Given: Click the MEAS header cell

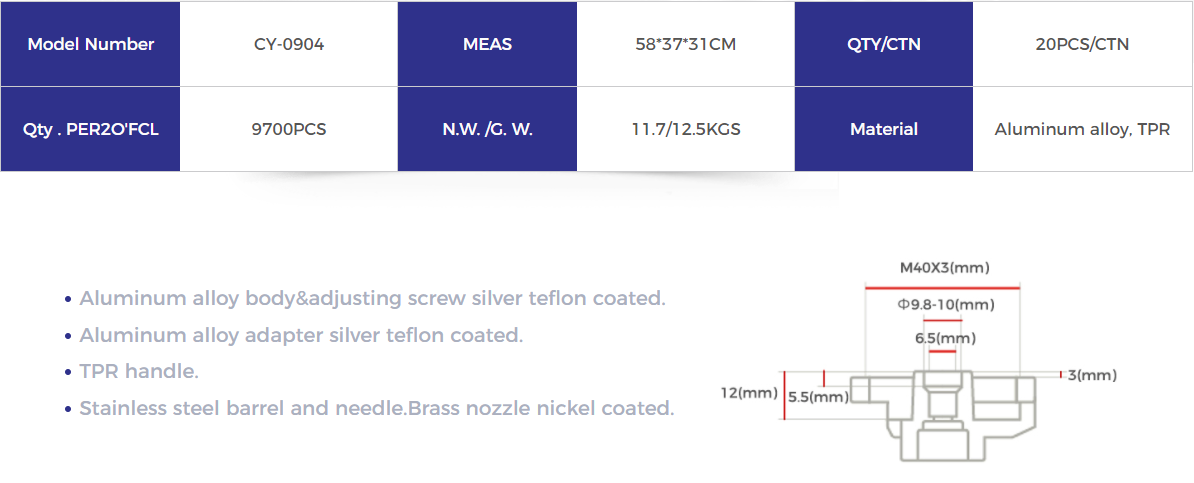Looking at the screenshot, I should point(487,44).
